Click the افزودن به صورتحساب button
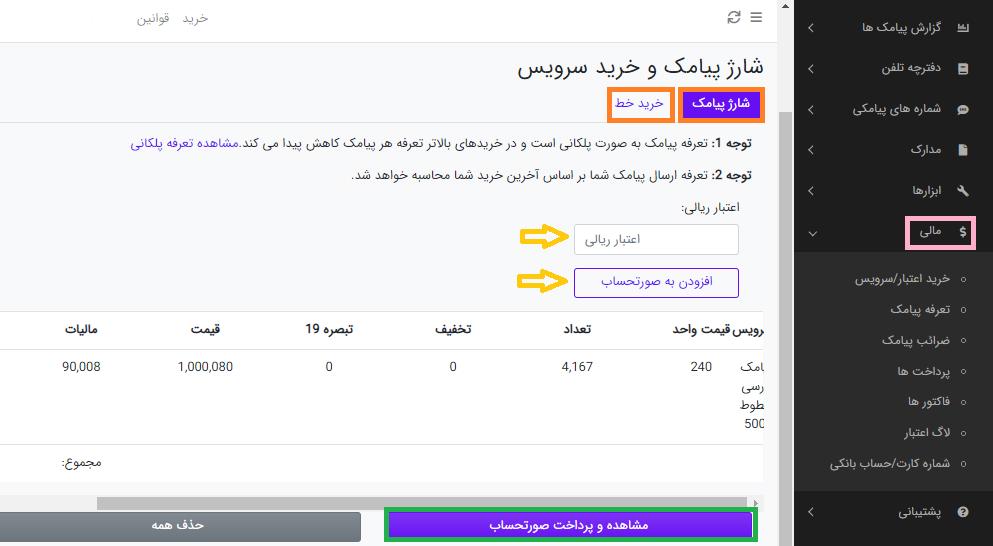The height and width of the screenshot is (546, 993). tap(656, 283)
